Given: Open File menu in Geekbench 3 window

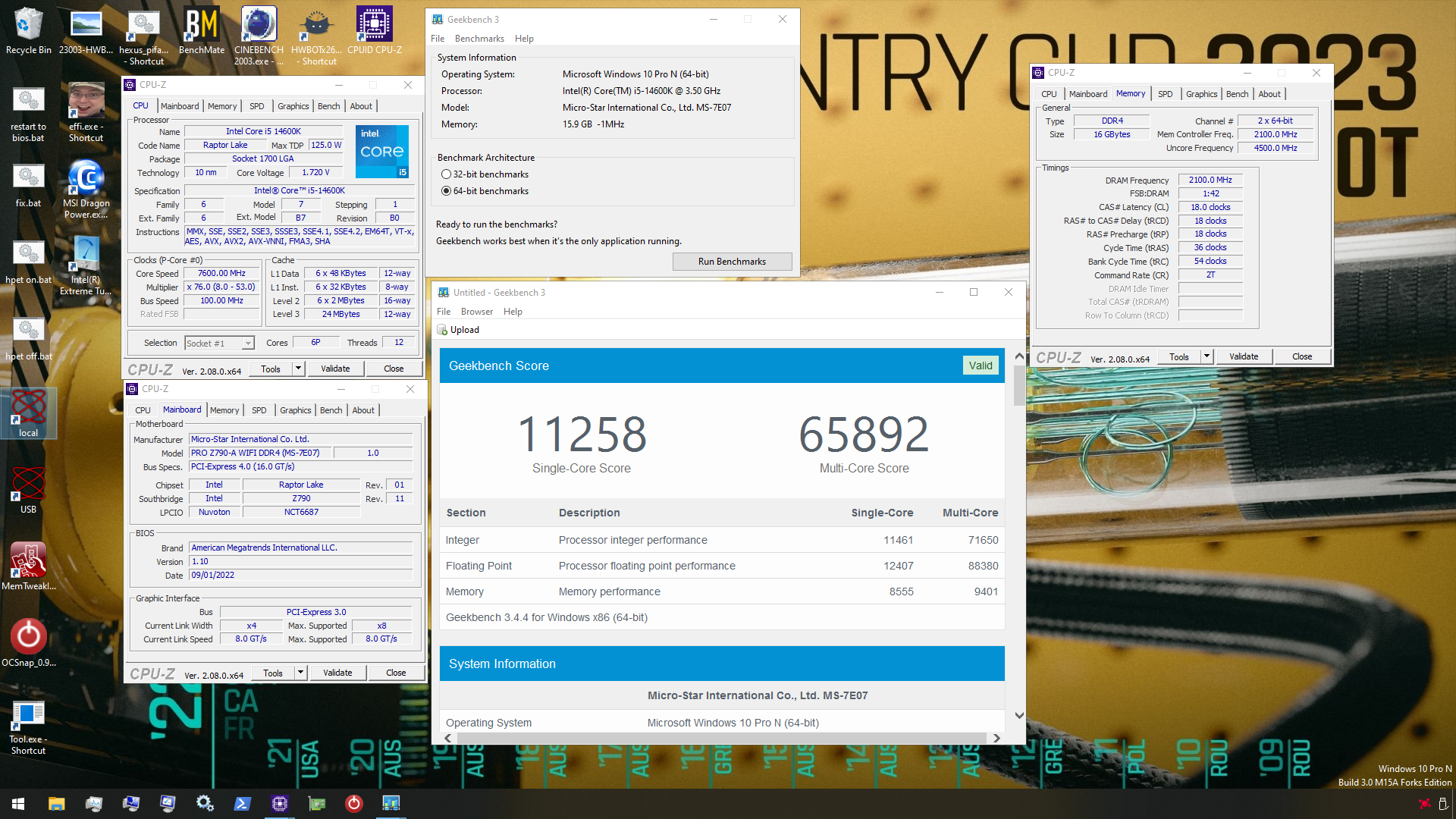Looking at the screenshot, I should (x=438, y=39).
